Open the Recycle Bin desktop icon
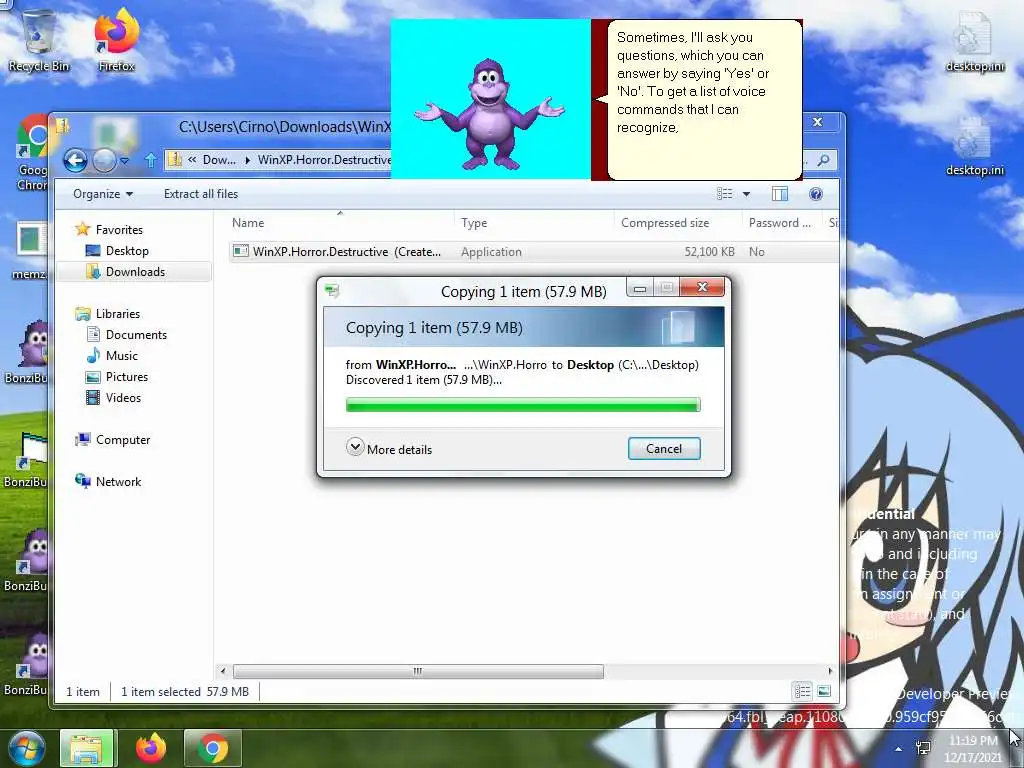 tap(38, 39)
